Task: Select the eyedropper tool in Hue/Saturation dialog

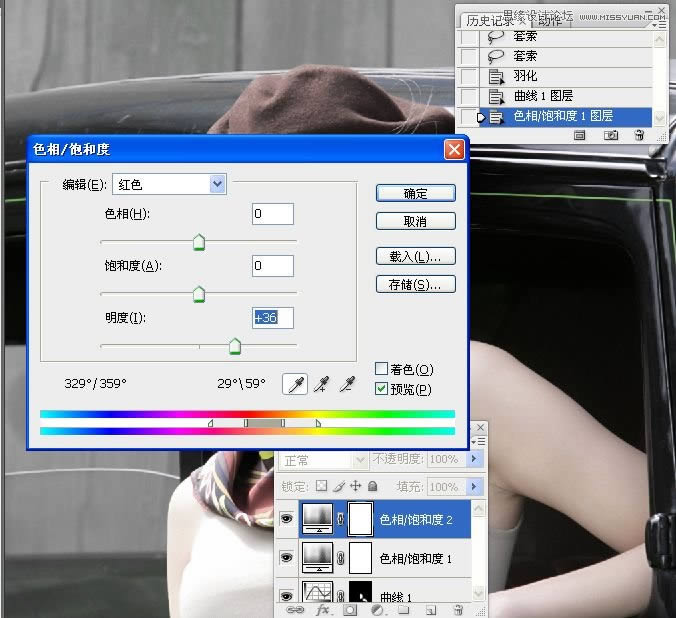Action: (294, 384)
